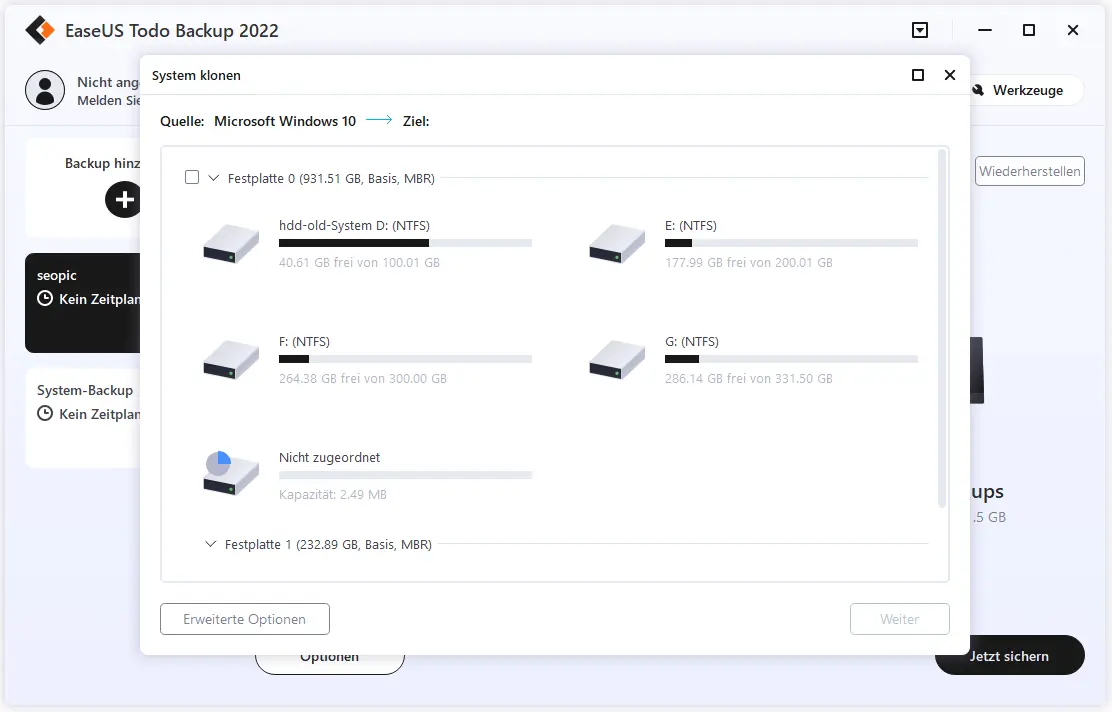Viewport: 1112px width, 712px height.
Task: Click the Weiter button
Action: pyautogui.click(x=899, y=619)
